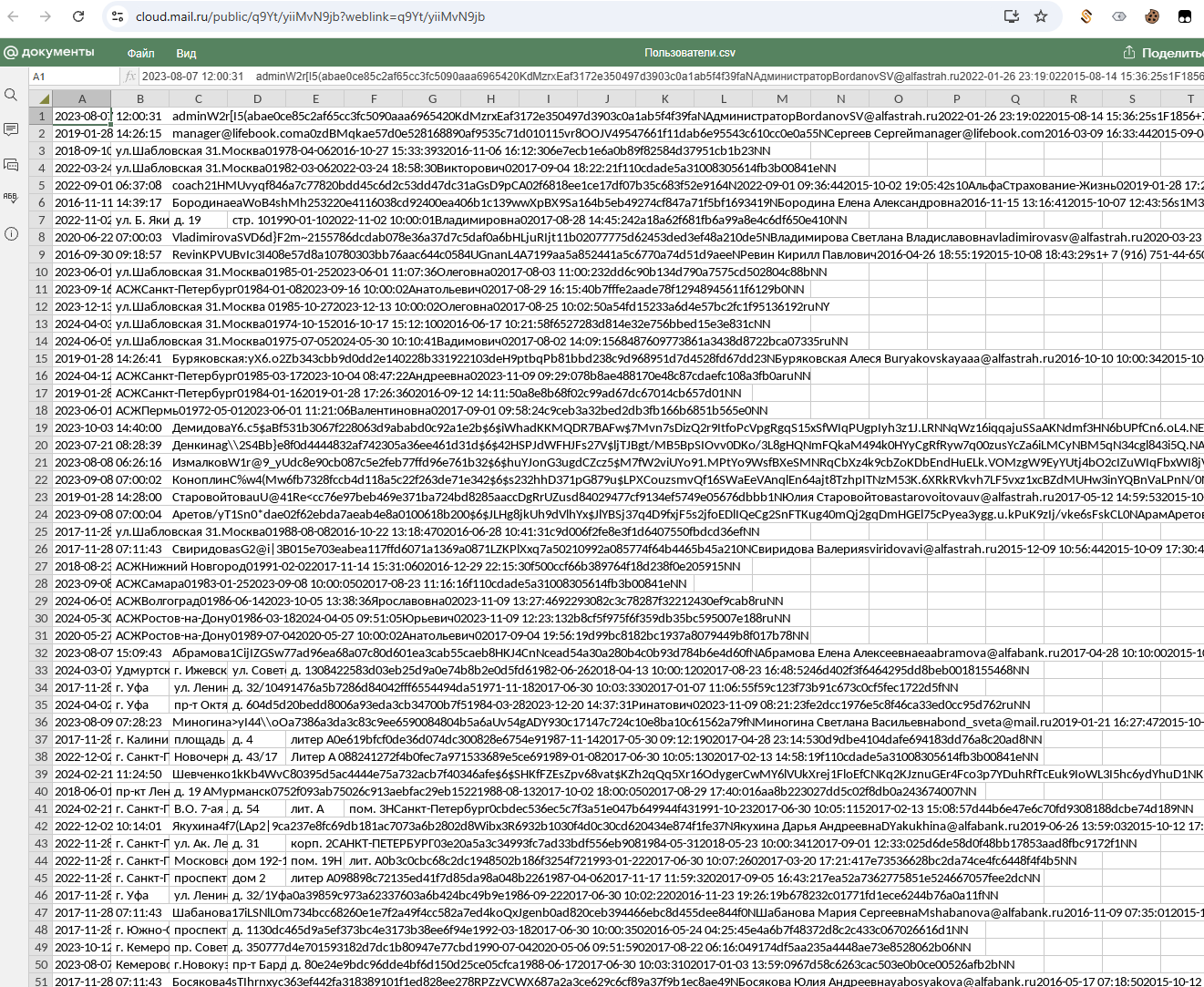Click cell A5 with date 2022-09-01
Screen dimensions: 1204x987
[82, 185]
